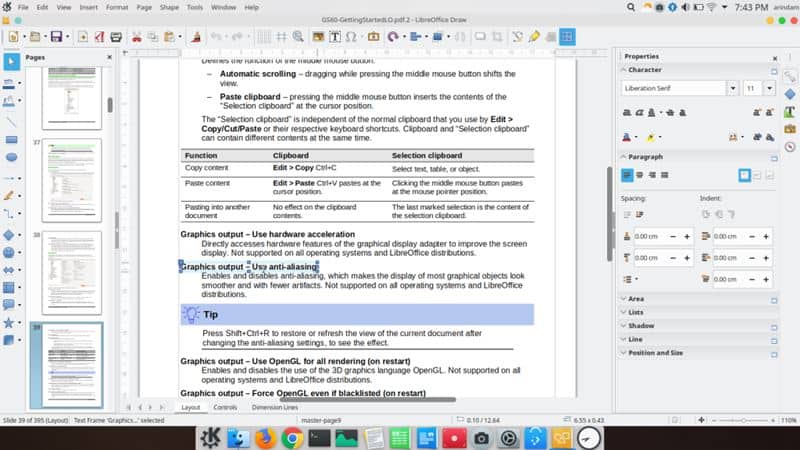Viewport: 800px width, 450px height.
Task: Click the zoom slider in status bar
Action: [743, 420]
